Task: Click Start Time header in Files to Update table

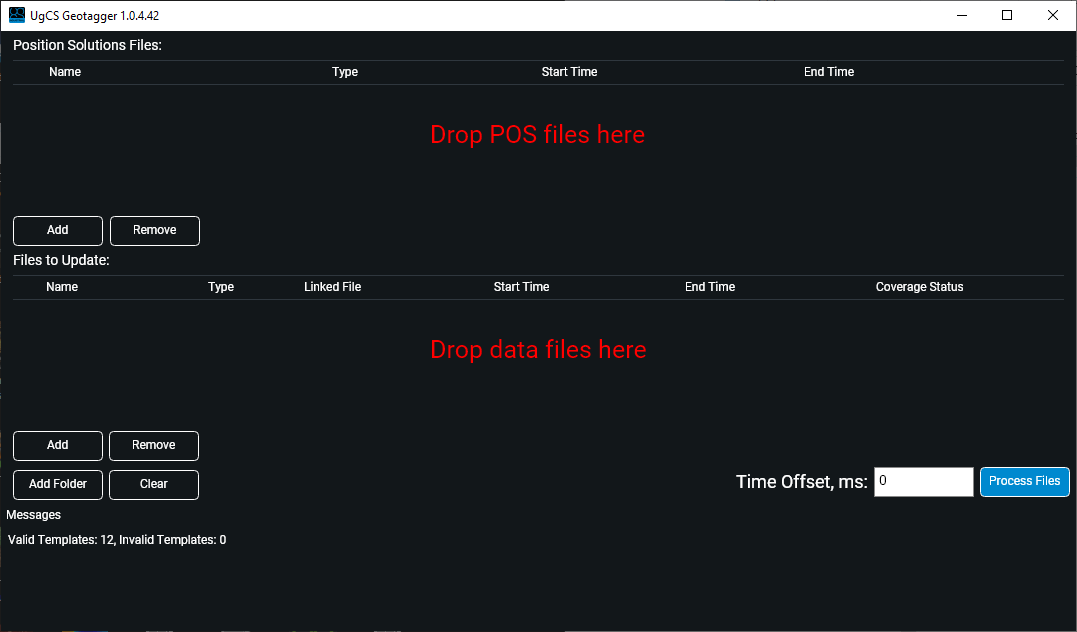Action: point(521,287)
